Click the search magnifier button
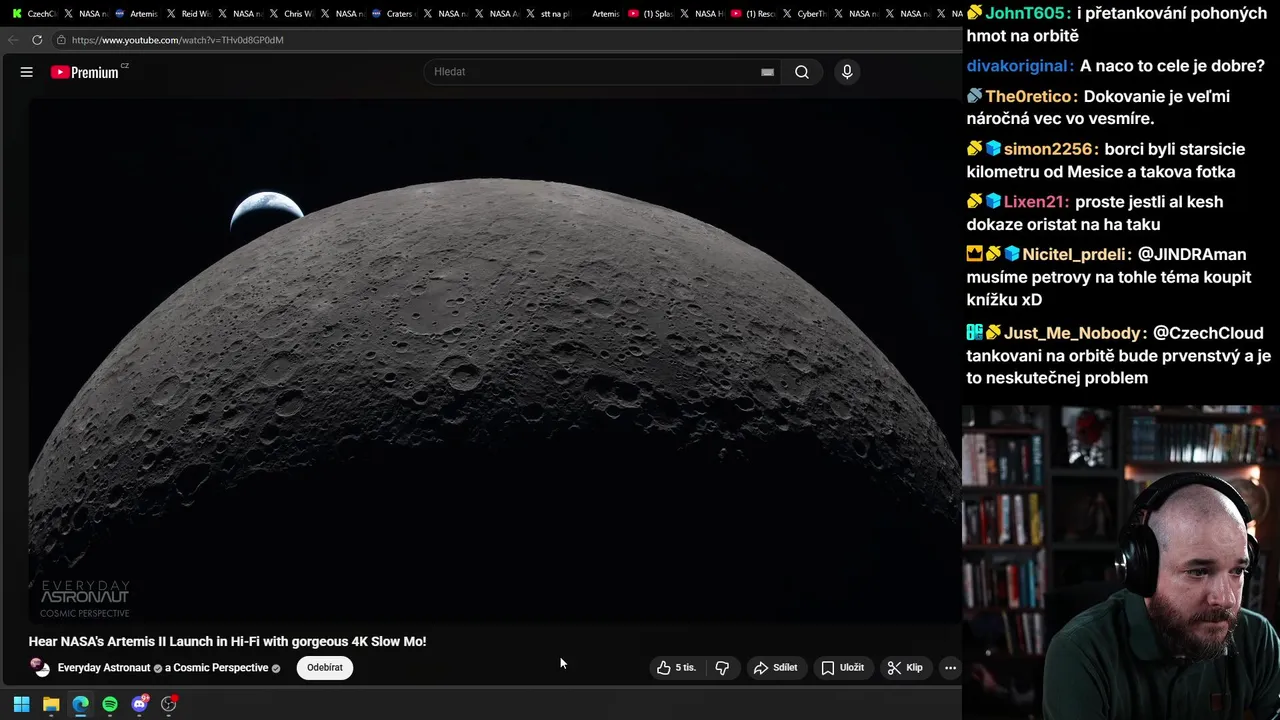 tap(802, 72)
